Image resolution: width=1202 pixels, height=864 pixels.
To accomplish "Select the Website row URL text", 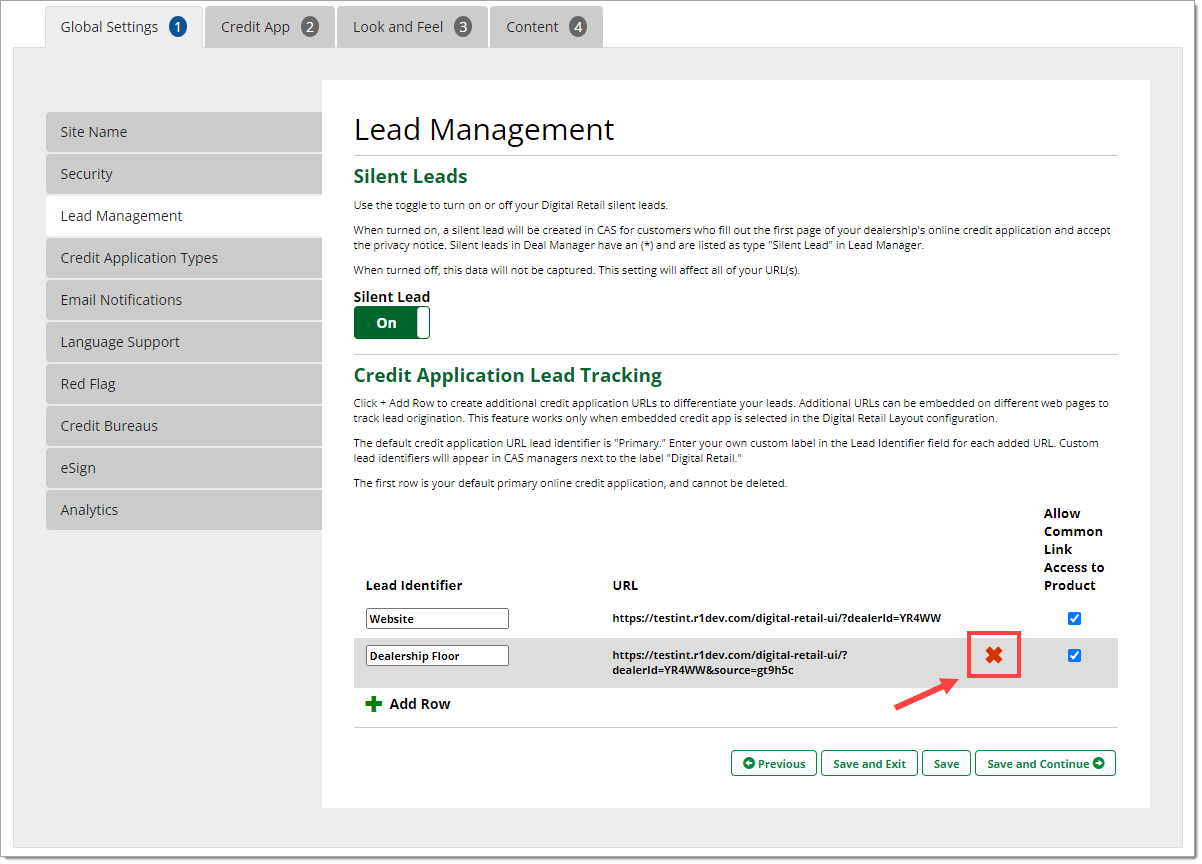I will coord(777,619).
